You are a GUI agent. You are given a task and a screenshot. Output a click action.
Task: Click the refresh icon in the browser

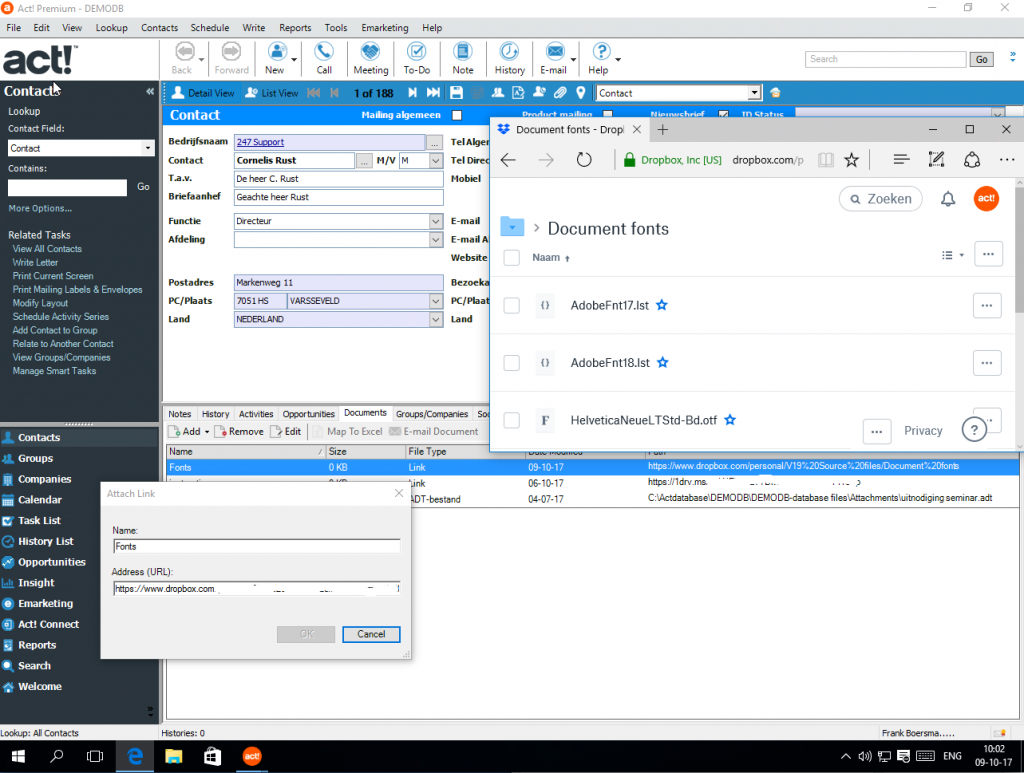(x=584, y=160)
